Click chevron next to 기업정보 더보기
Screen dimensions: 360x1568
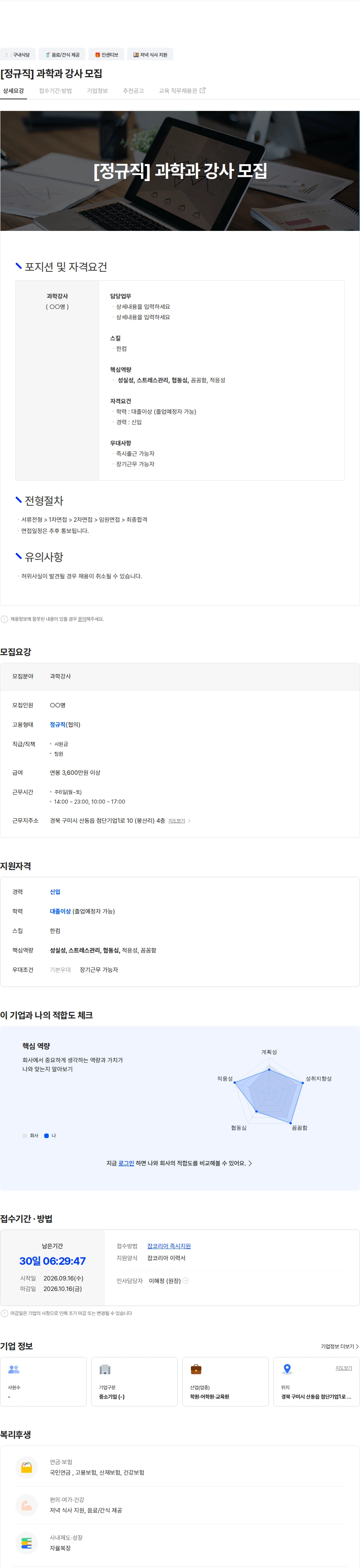(357, 1346)
